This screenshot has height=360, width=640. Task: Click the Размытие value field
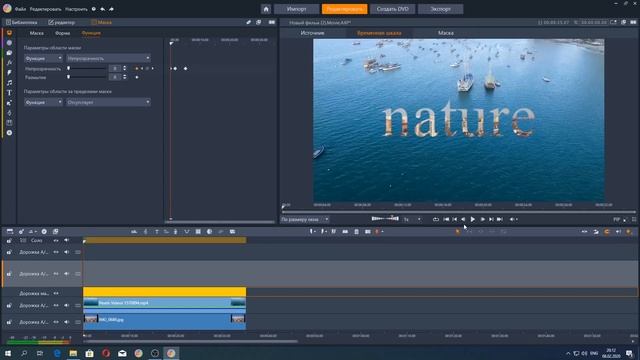(115, 77)
